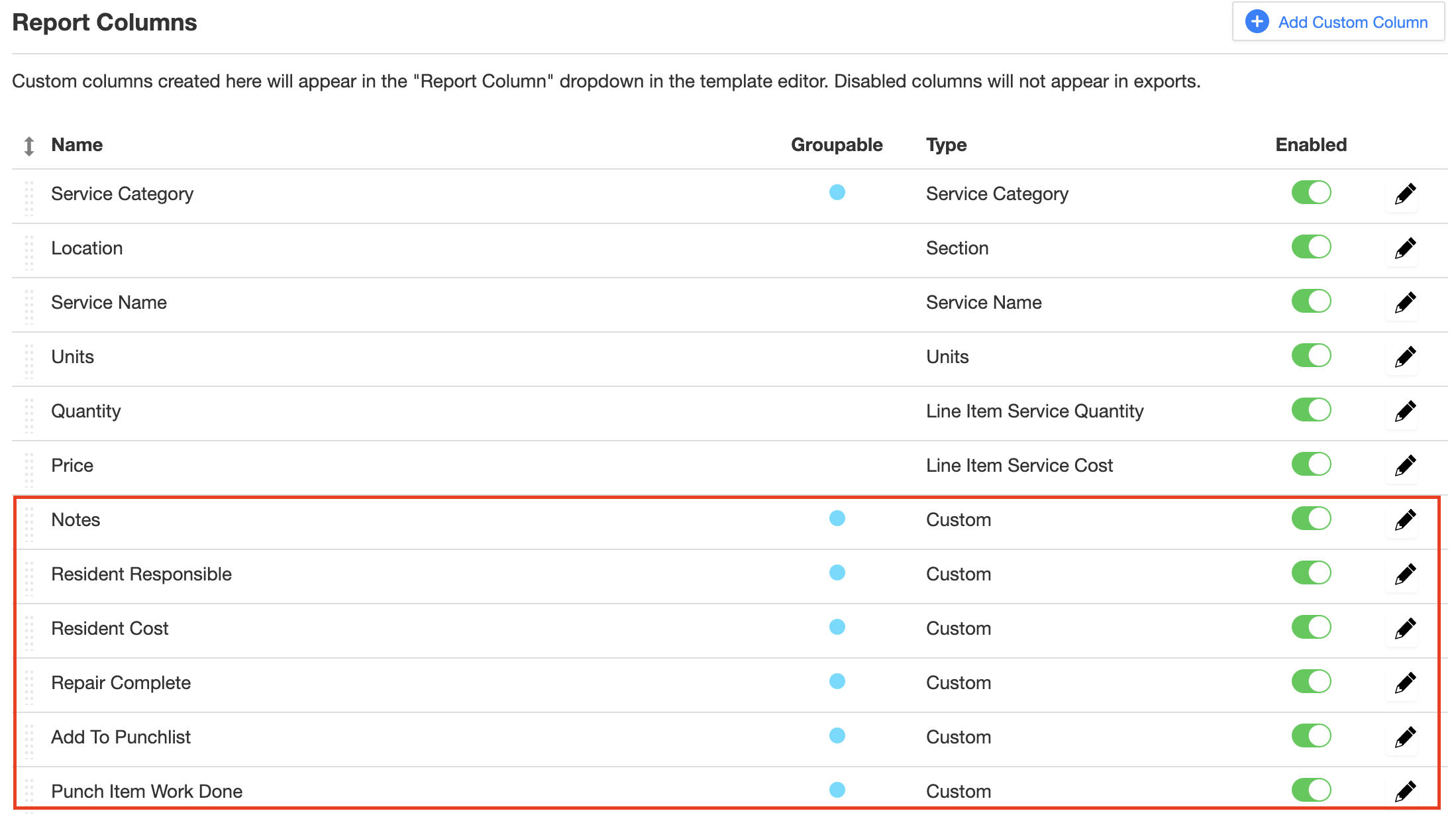Click the pencil edit icon for Service Category
This screenshot has height=815, width=1456.
tap(1404, 194)
